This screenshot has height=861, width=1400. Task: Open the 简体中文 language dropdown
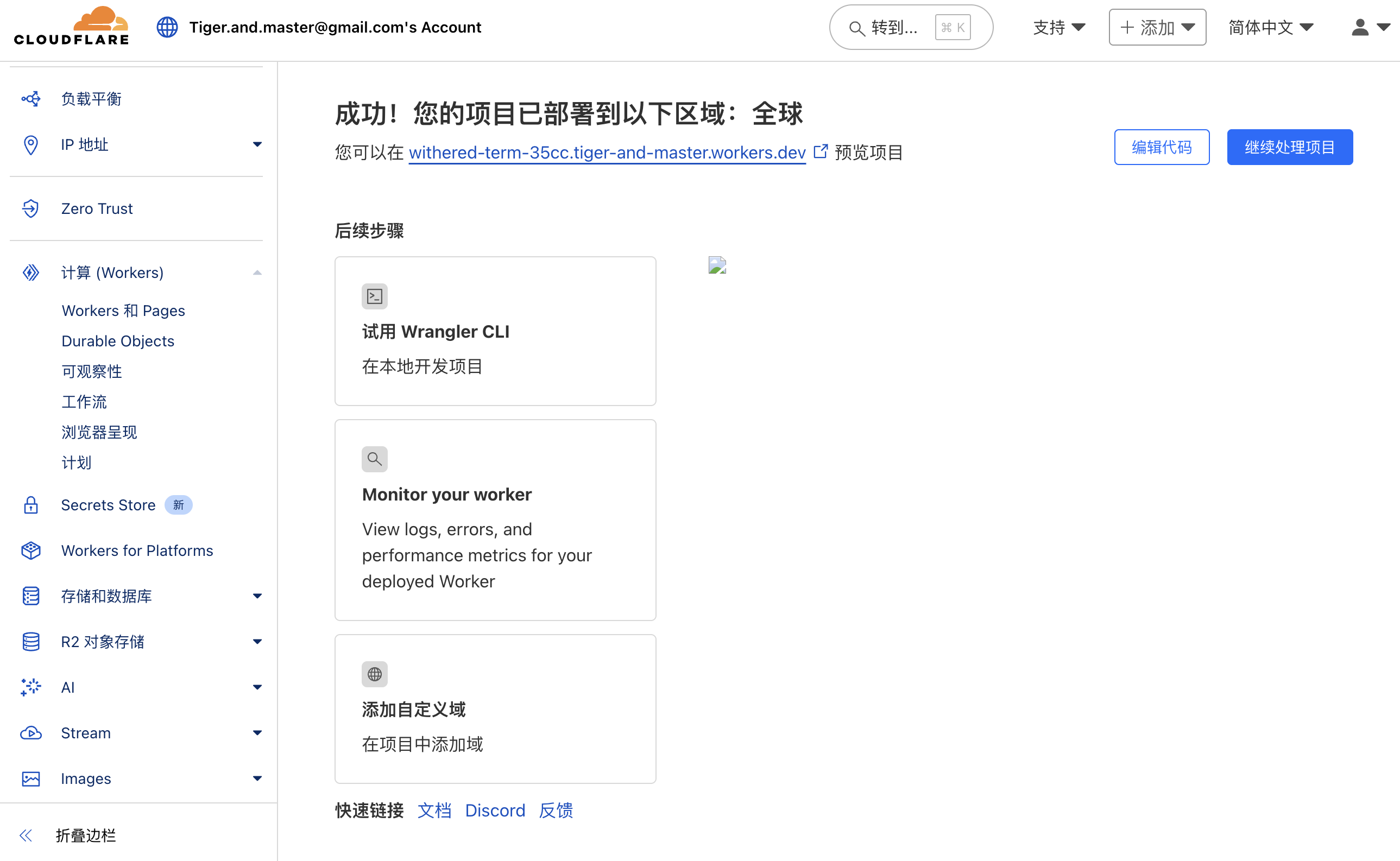[1271, 27]
